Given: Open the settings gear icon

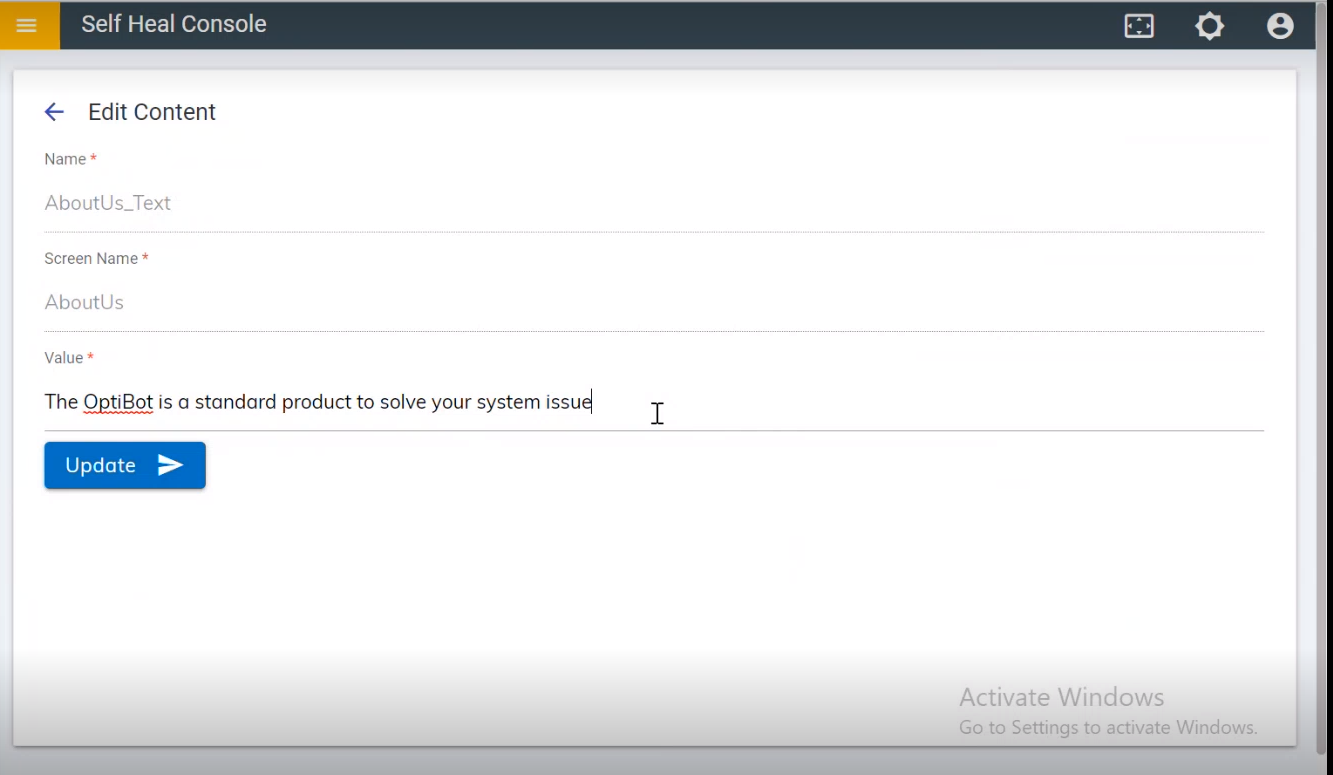Looking at the screenshot, I should 1210,26.
